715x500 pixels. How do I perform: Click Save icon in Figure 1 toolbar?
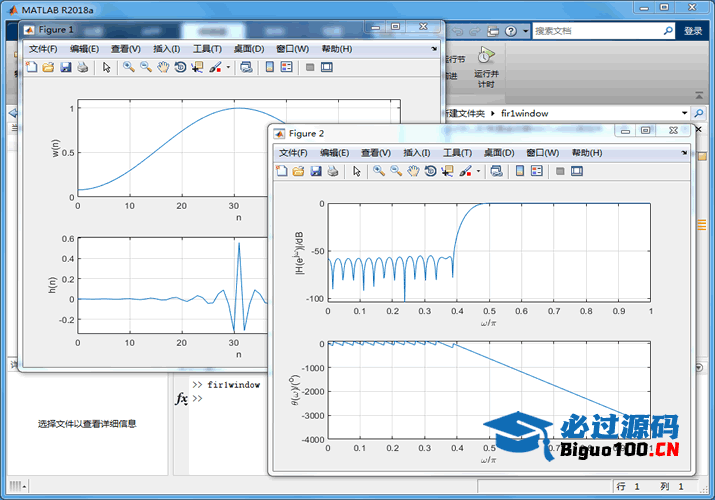(x=66, y=67)
